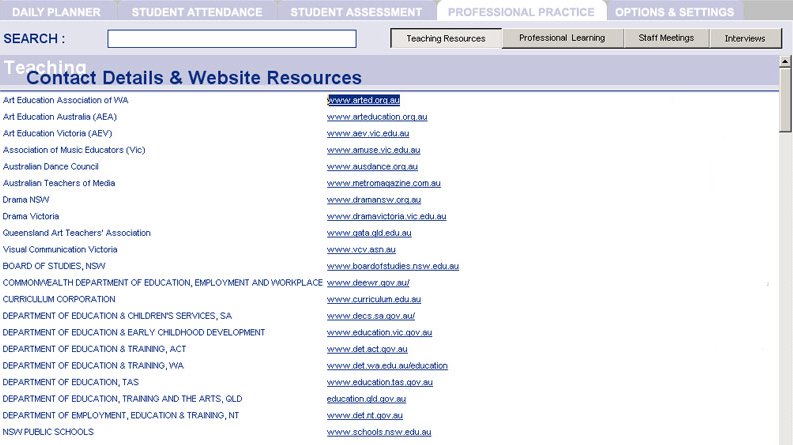Open www.metromagazine.com.au link
This screenshot has height=445, width=793.
click(383, 183)
